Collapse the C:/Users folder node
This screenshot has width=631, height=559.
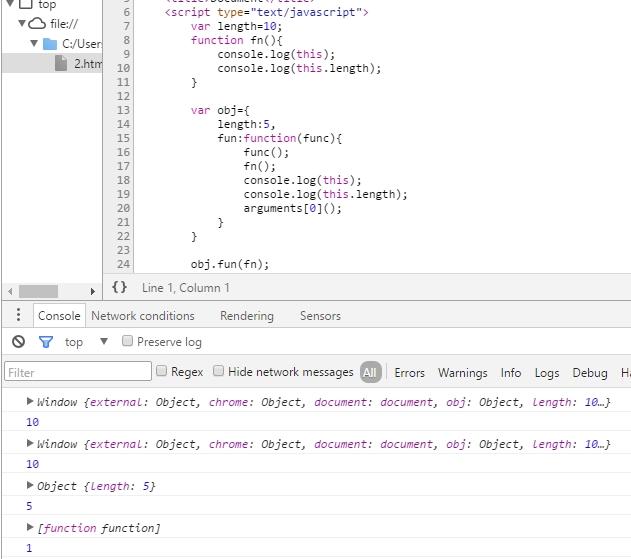pyautogui.click(x=35, y=43)
